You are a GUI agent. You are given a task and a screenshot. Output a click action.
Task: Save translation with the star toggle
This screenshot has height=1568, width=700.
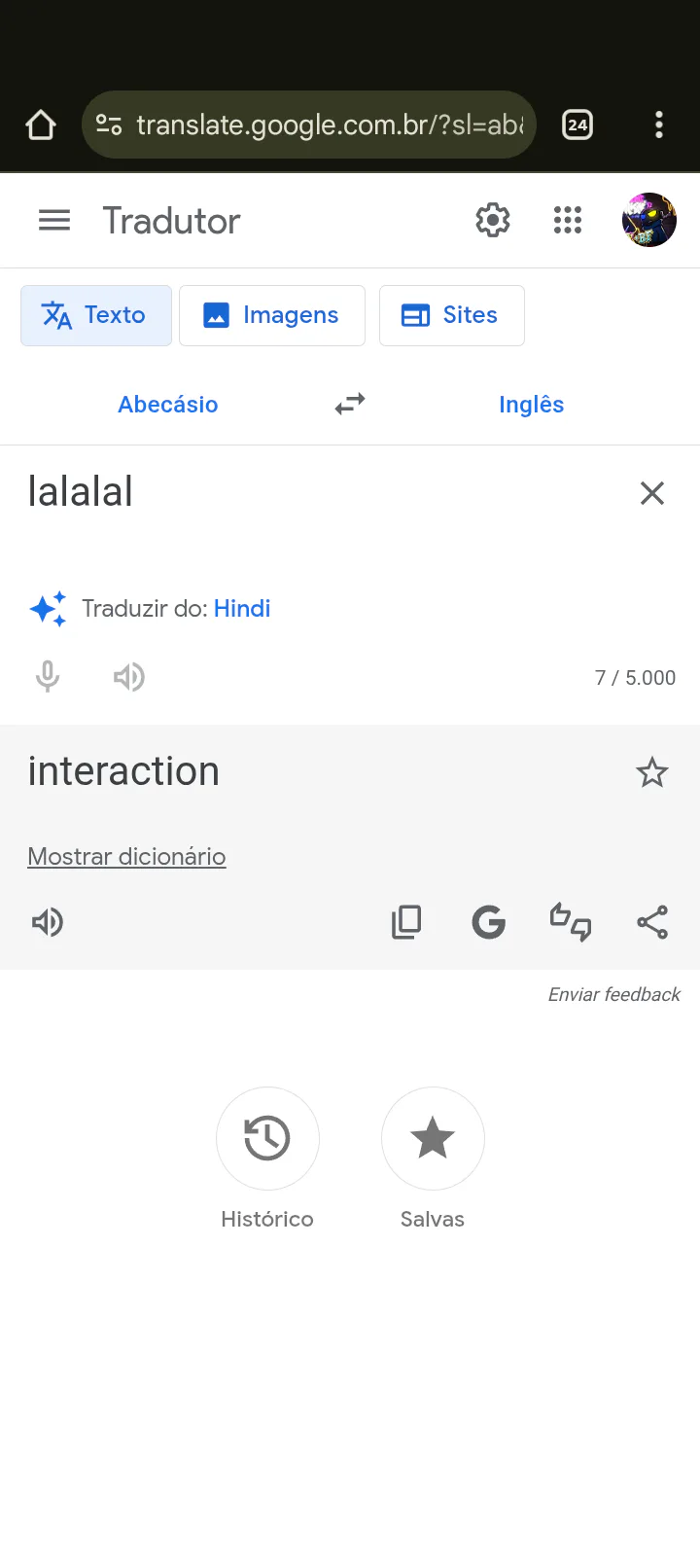point(651,772)
